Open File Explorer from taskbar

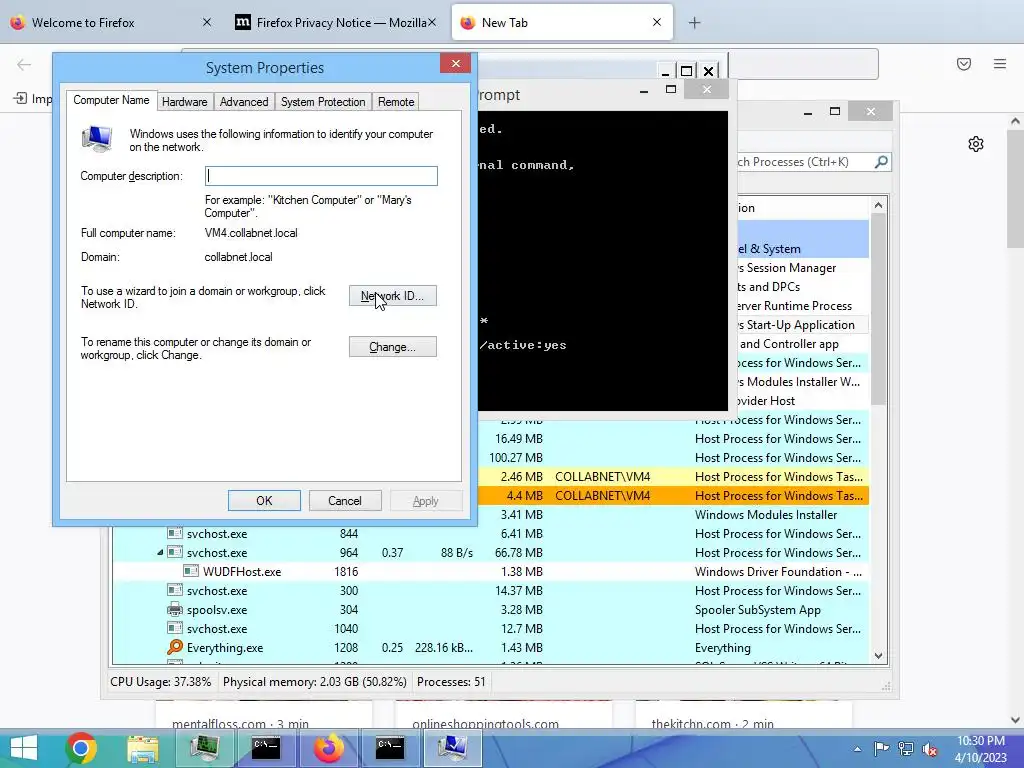point(142,748)
